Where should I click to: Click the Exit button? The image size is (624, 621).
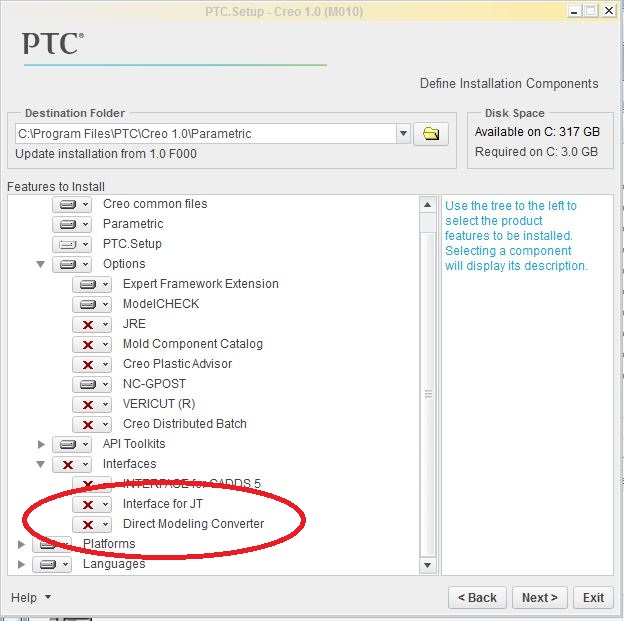coord(593,598)
